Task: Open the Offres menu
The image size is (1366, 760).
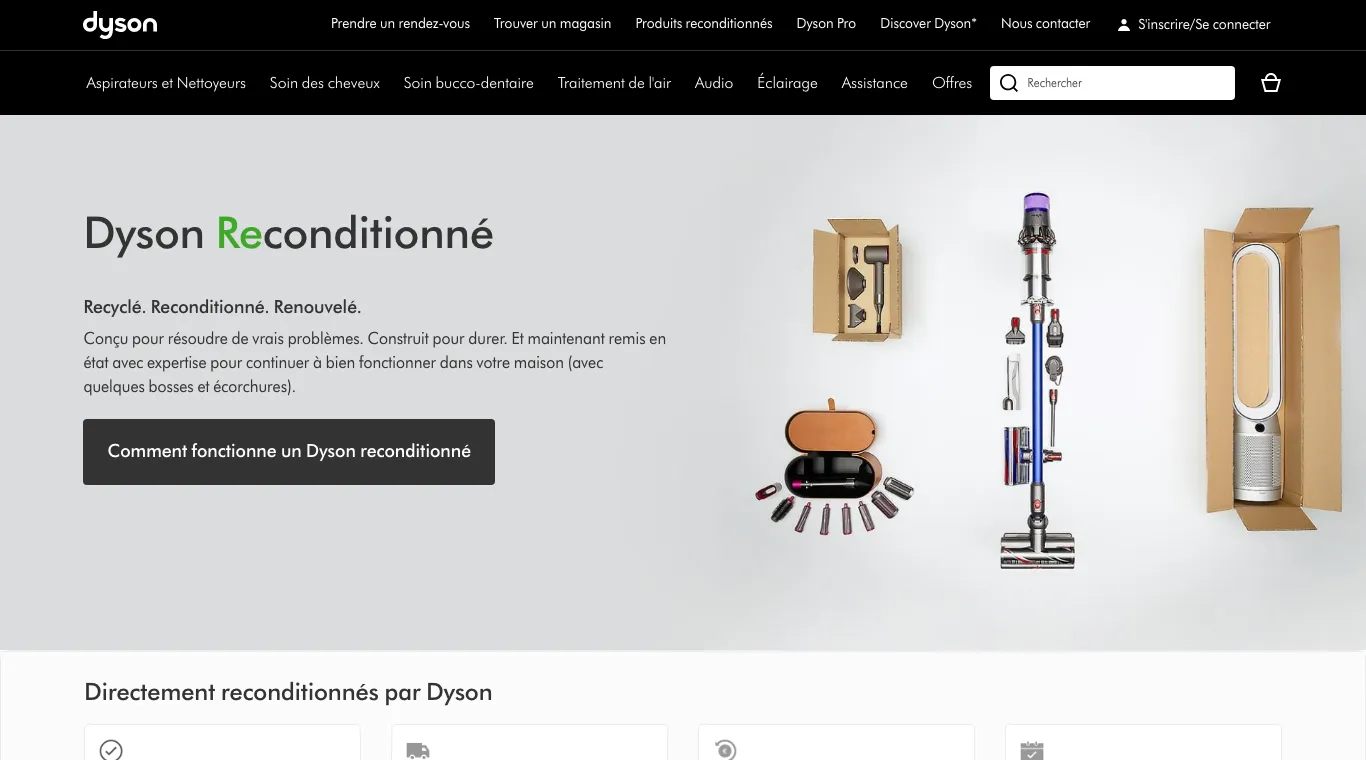Action: [x=952, y=83]
